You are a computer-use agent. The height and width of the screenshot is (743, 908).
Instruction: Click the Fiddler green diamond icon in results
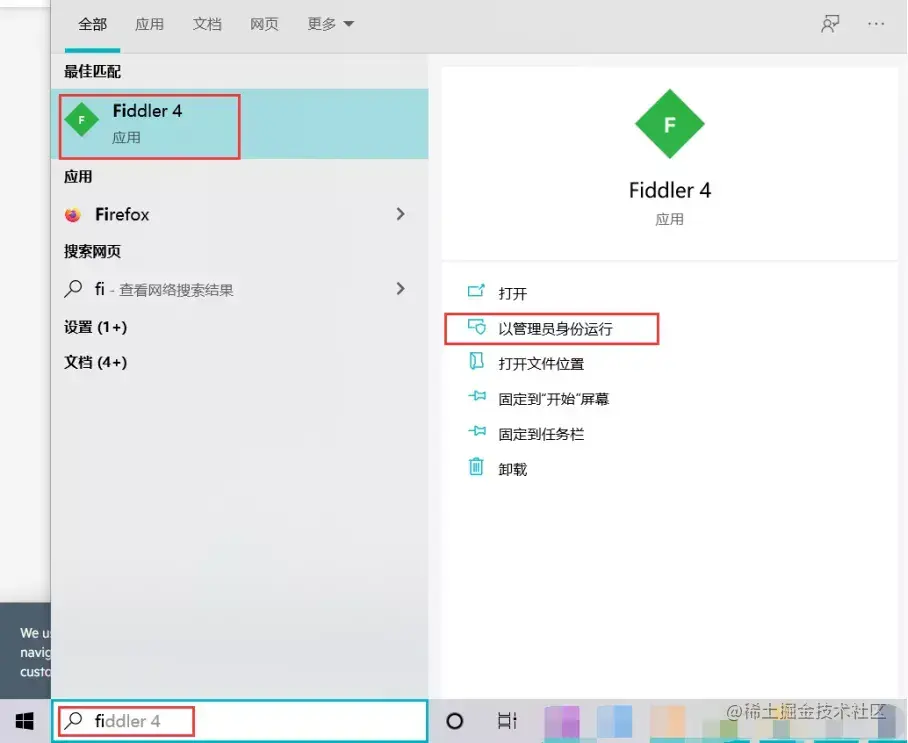(x=82, y=120)
